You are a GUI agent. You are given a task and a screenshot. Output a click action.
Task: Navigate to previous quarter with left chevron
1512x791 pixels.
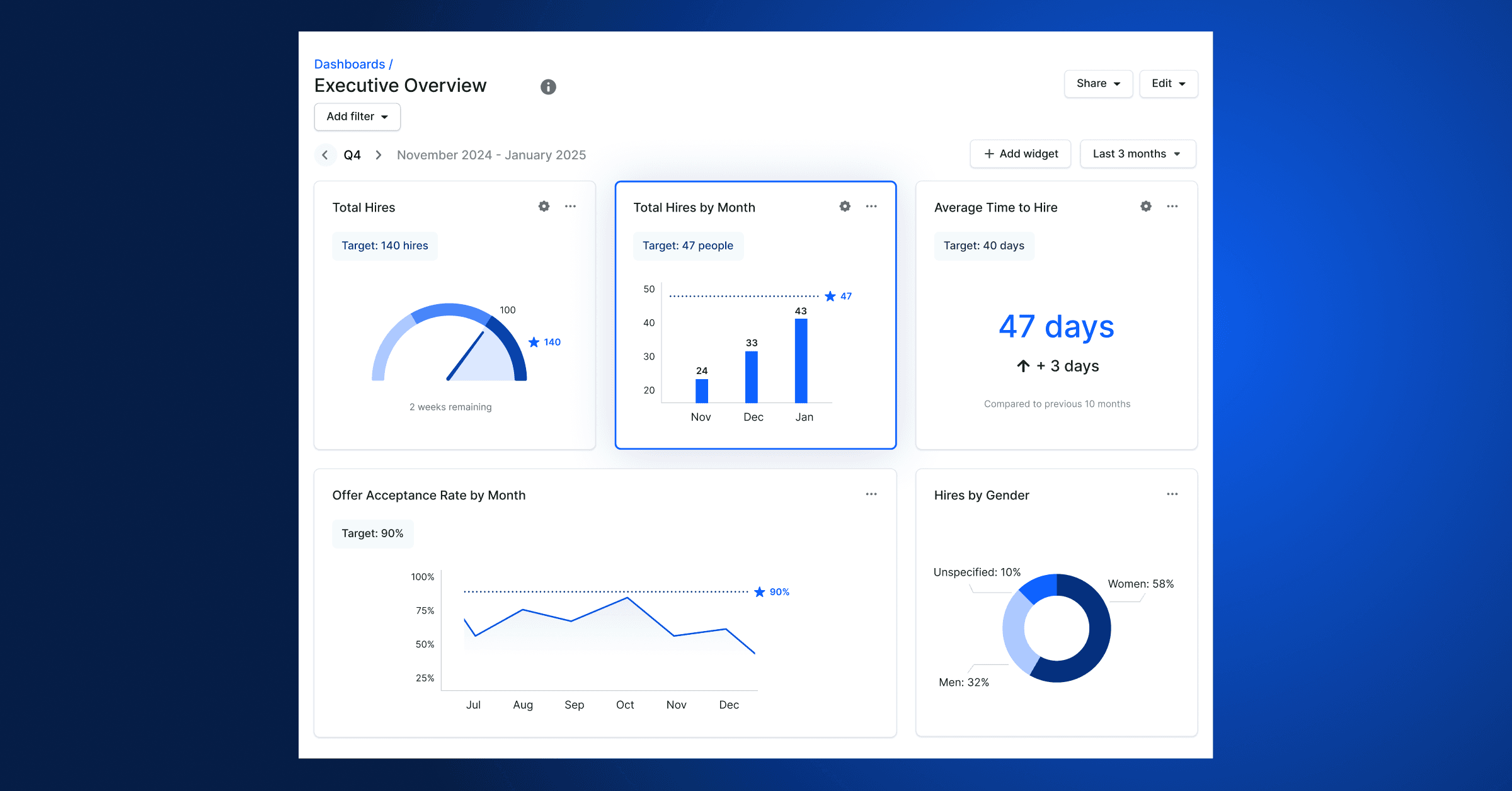coord(325,154)
